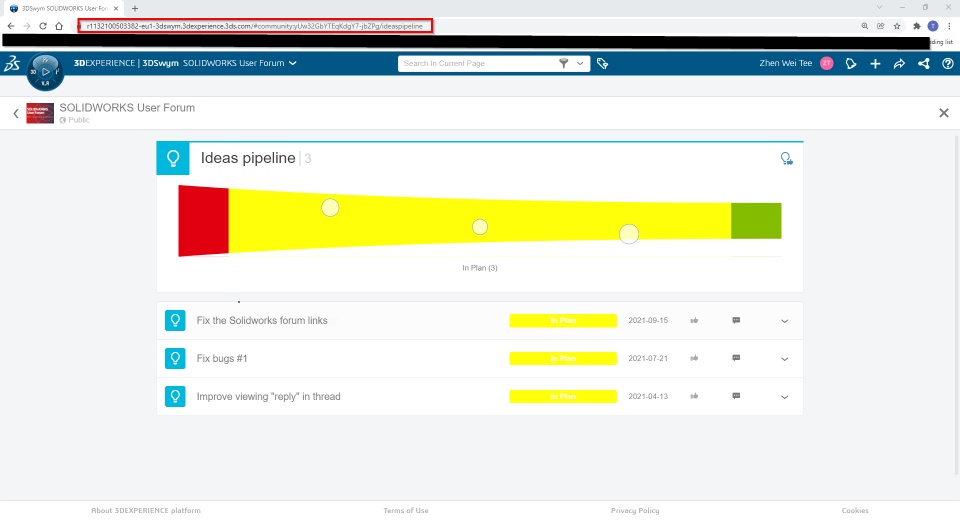
Task: Bookmark page with star icon
Action: pyautogui.click(x=897, y=26)
